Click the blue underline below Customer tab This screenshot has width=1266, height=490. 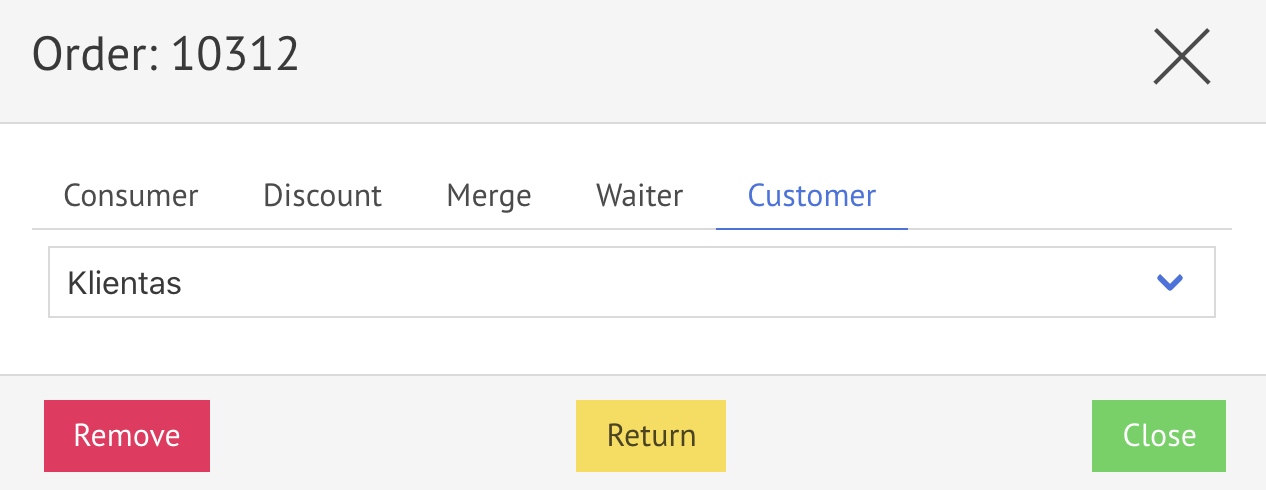[811, 228]
